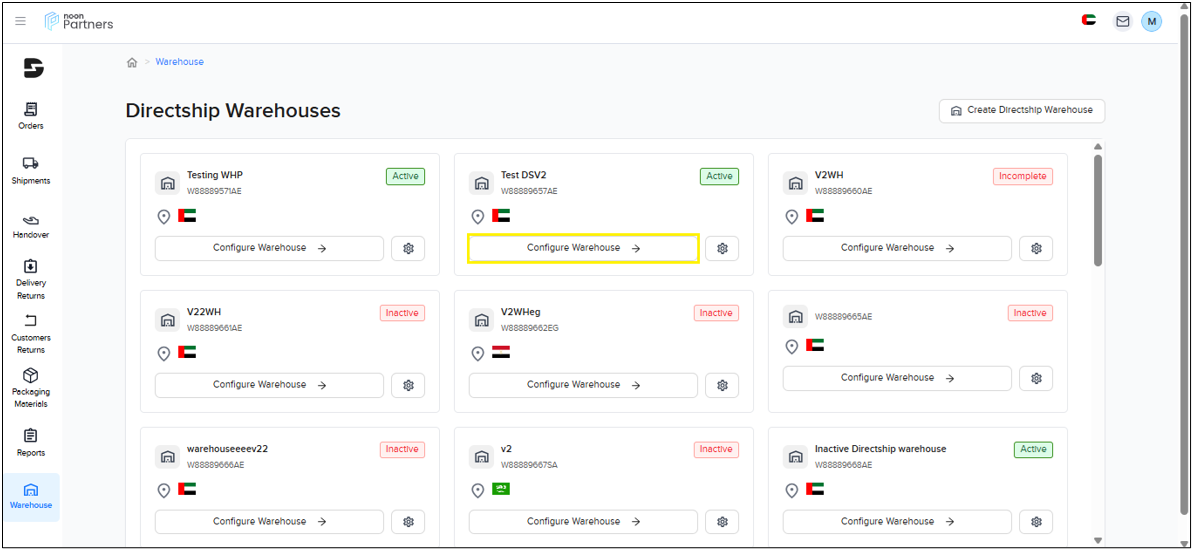The width and height of the screenshot is (1192, 551).
Task: Open Delivery Returns section
Action: (x=31, y=280)
